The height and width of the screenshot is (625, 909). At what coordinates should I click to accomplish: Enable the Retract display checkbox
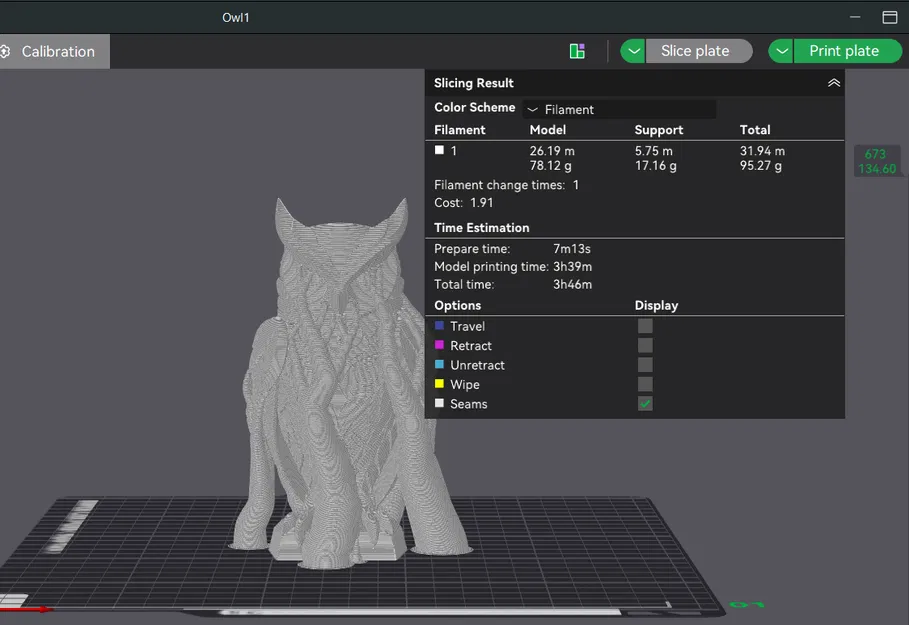click(645, 345)
